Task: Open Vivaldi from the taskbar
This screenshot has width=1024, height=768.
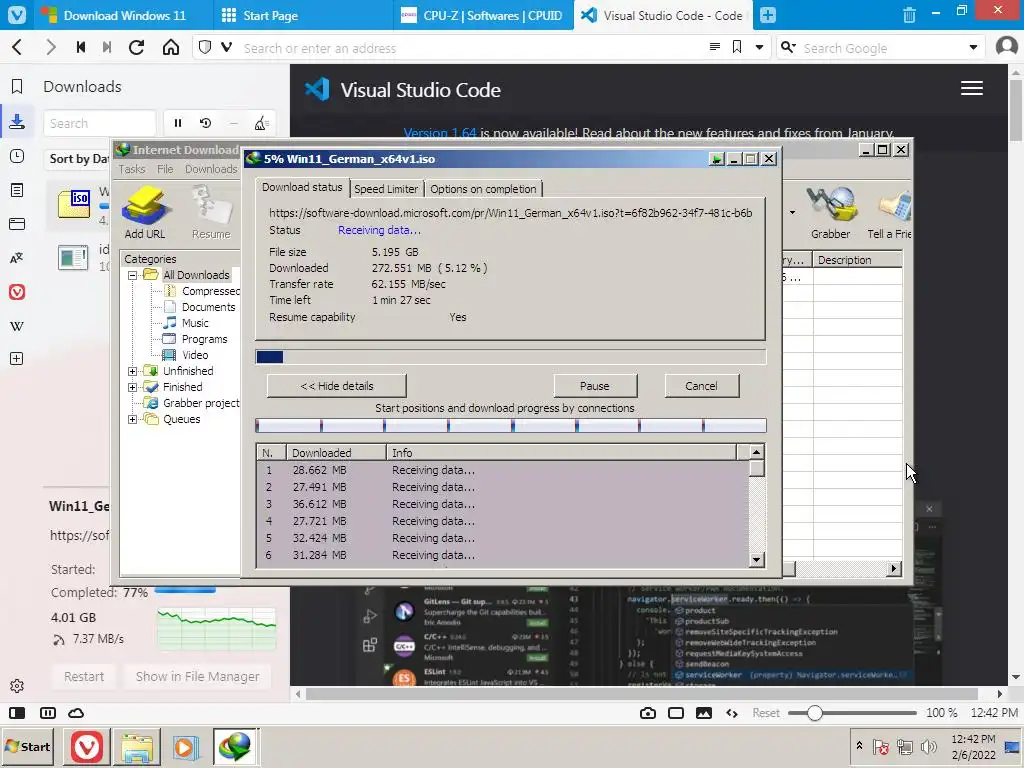Action: click(87, 746)
